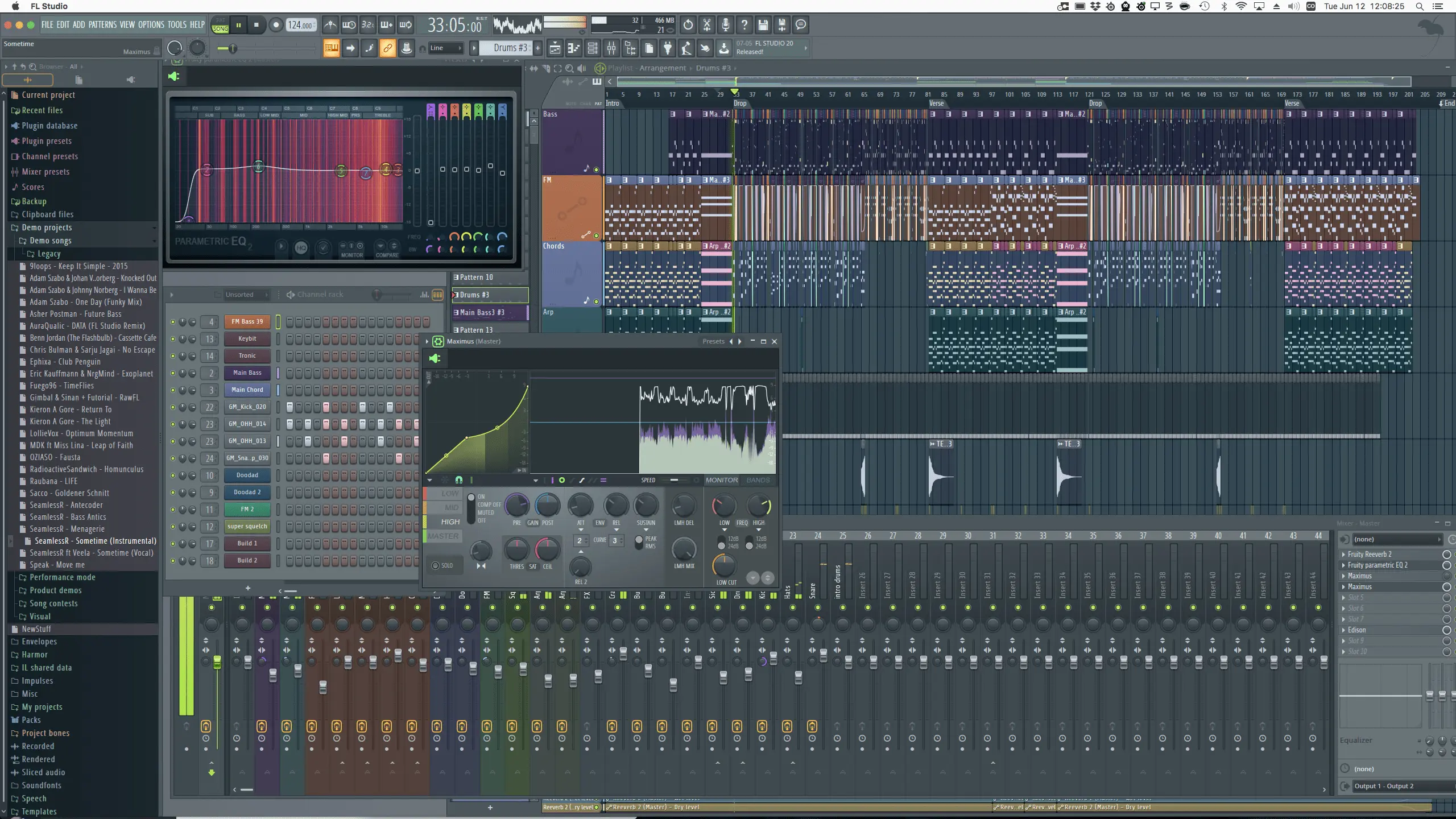The width and height of the screenshot is (1456, 819).
Task: Click the record button in transport bar
Action: [276, 25]
